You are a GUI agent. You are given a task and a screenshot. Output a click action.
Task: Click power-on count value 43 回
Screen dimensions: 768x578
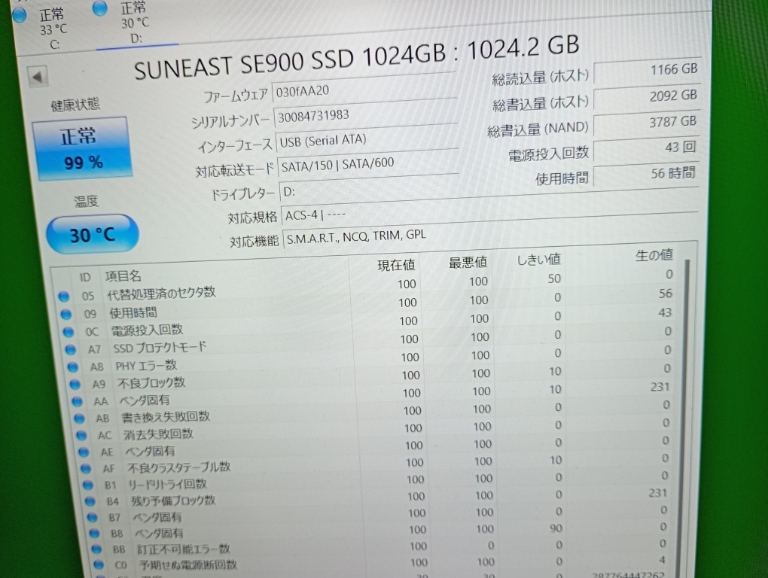pyautogui.click(x=647, y=148)
